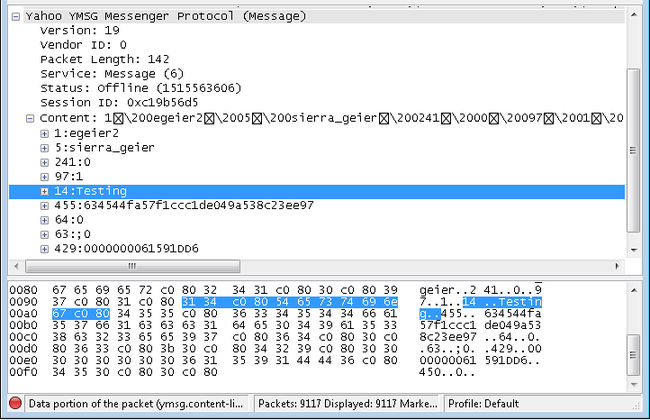Expand the 64:0 entry

pos(44,220)
